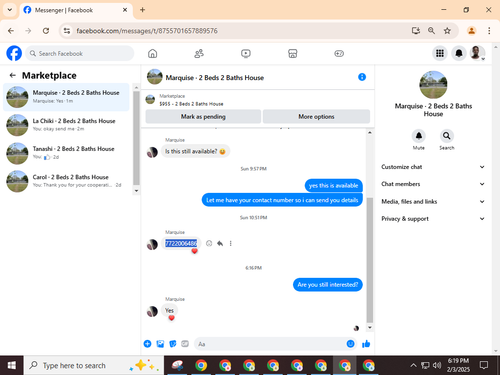Open Windows notification center

pyautogui.click(x=484, y=365)
